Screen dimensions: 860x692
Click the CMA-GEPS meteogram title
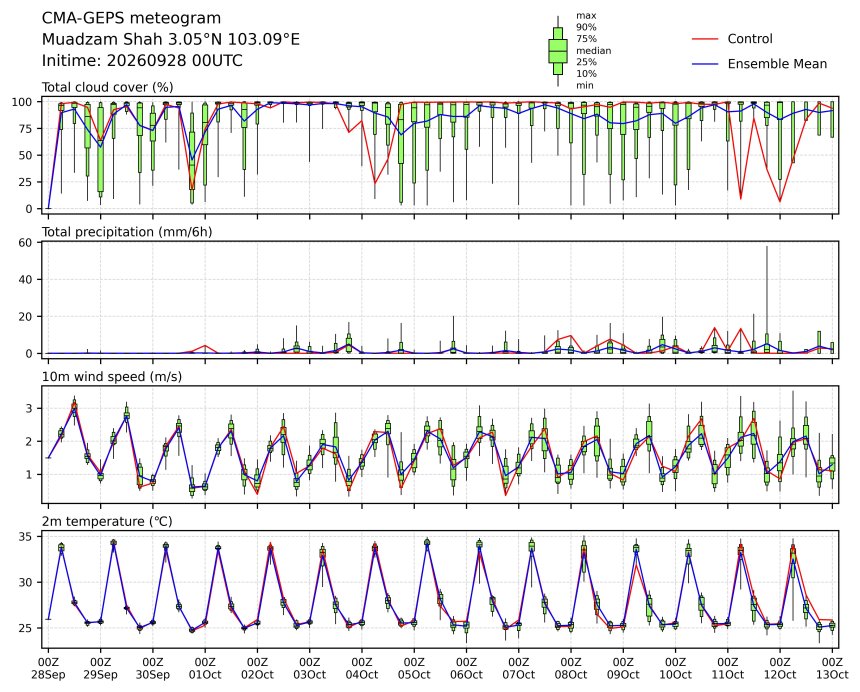[132, 18]
